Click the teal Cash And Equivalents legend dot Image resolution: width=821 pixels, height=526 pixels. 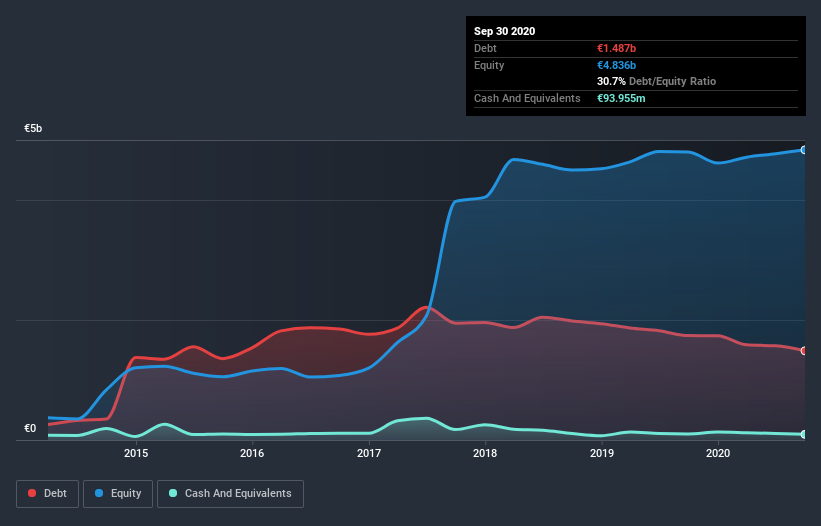[x=173, y=493]
